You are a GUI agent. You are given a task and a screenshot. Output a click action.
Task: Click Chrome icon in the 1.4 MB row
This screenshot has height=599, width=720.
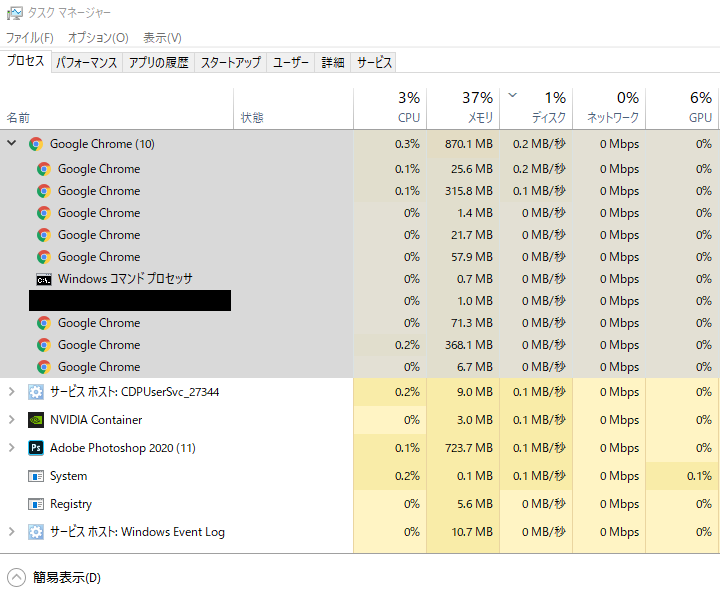click(44, 213)
